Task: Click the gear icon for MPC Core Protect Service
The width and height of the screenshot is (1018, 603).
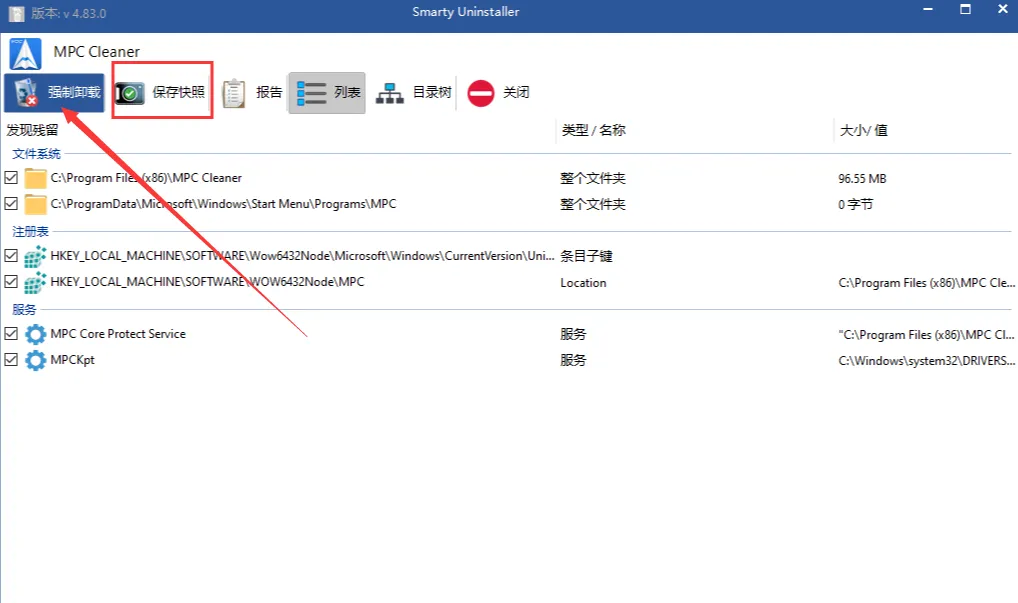Action: 35,334
